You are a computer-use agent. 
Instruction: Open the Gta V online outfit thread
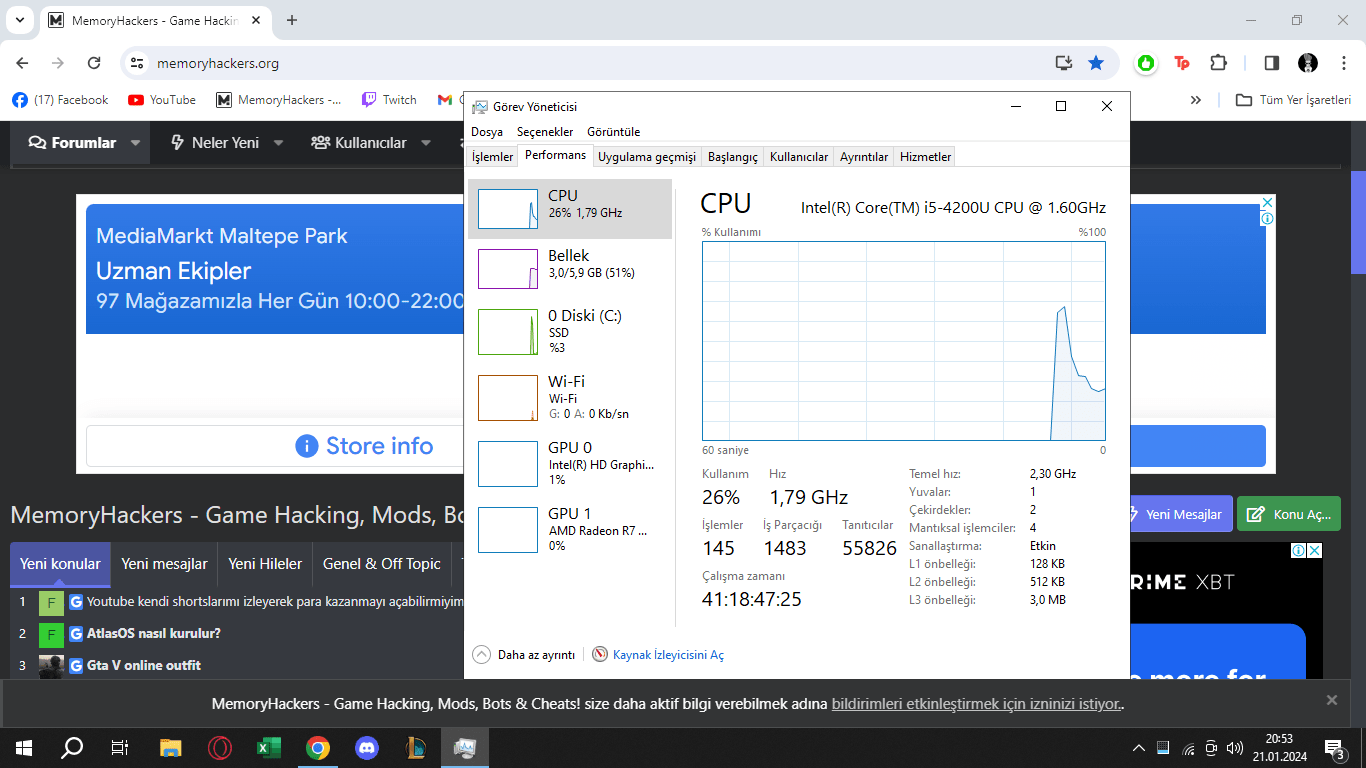coord(144,665)
